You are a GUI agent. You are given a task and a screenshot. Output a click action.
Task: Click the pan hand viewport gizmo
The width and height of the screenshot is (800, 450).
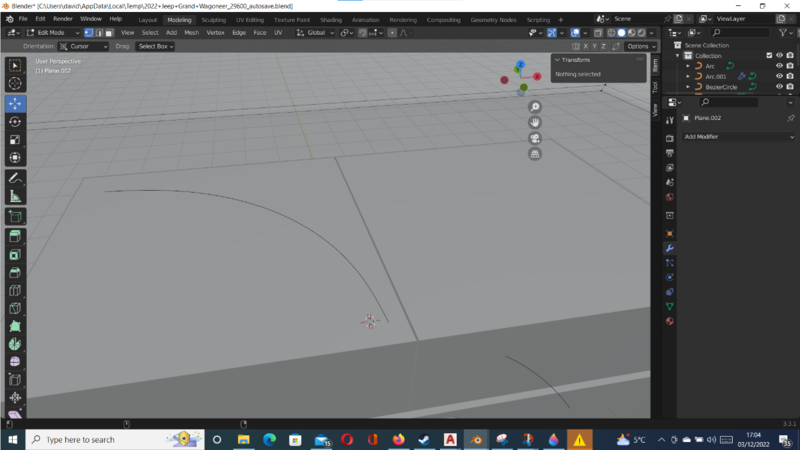[x=535, y=122]
